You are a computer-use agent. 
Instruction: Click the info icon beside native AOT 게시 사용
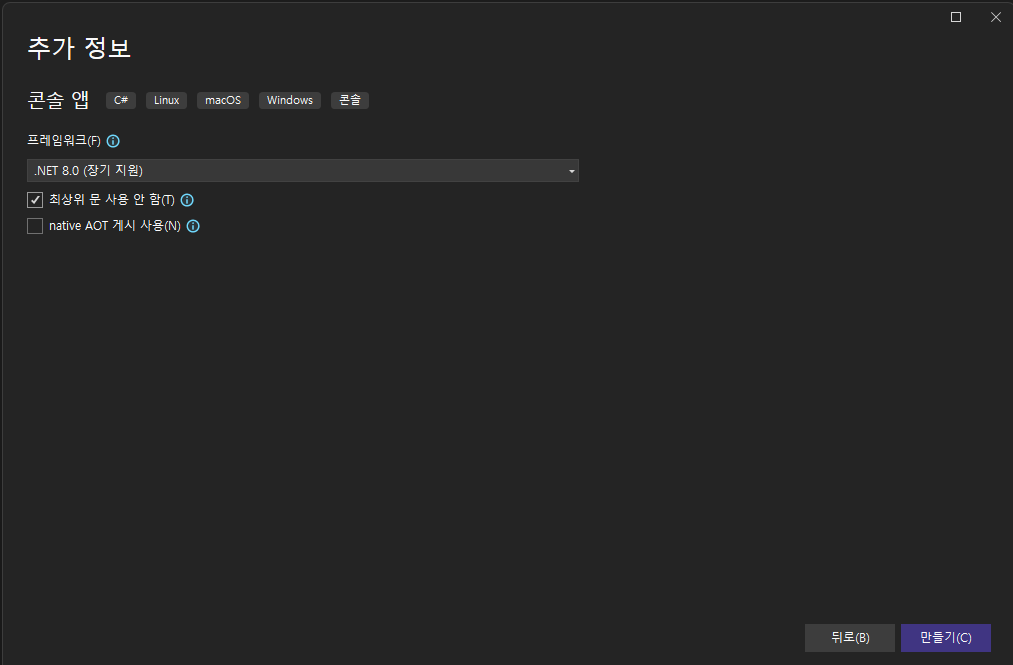(193, 226)
